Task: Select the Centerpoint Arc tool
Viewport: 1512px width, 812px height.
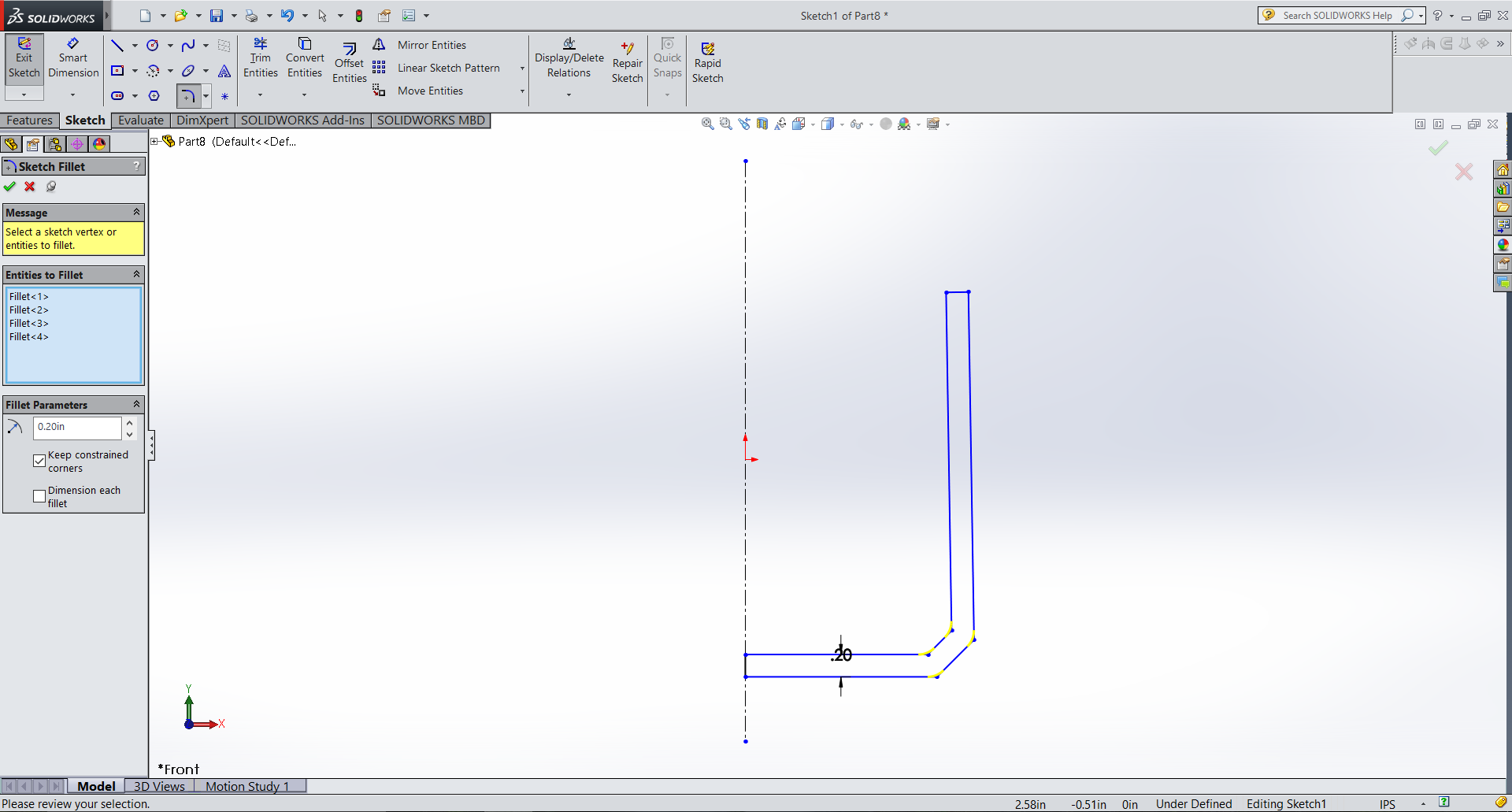Action: [153, 70]
